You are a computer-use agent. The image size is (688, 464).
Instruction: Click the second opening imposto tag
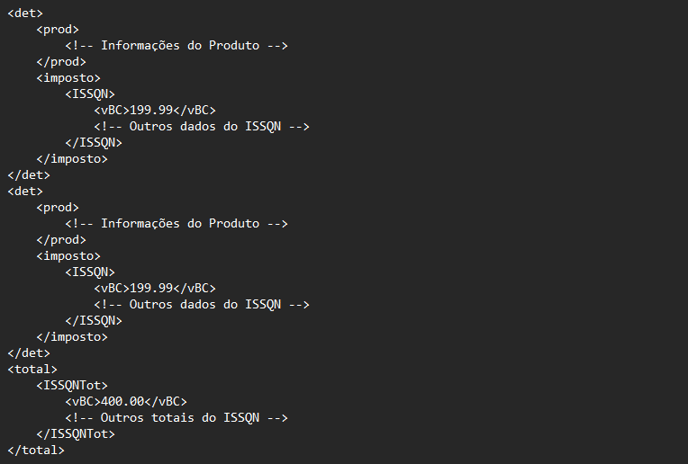68,256
